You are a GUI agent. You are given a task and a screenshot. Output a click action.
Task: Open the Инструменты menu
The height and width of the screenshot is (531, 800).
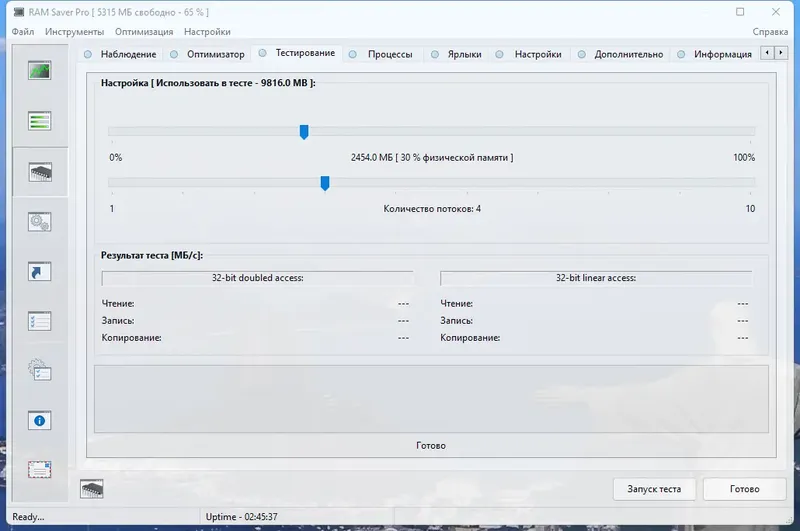pyautogui.click(x=74, y=32)
